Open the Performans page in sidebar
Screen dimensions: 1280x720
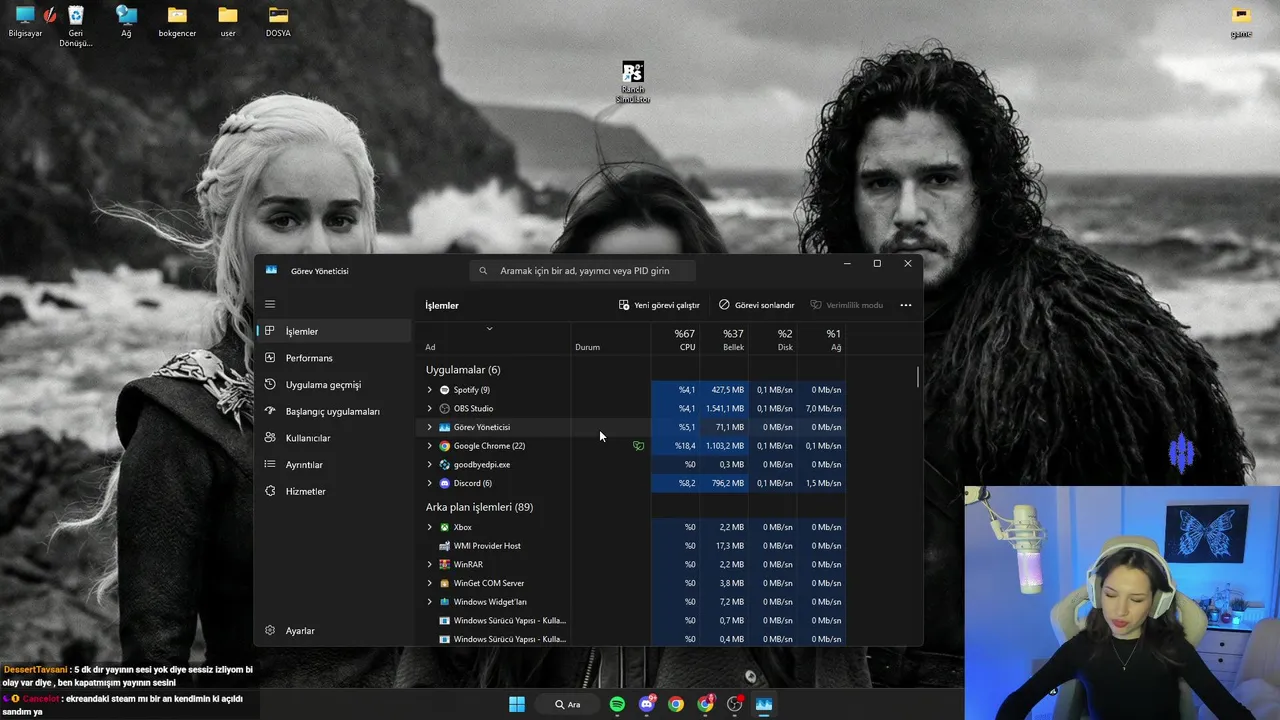coord(334,358)
